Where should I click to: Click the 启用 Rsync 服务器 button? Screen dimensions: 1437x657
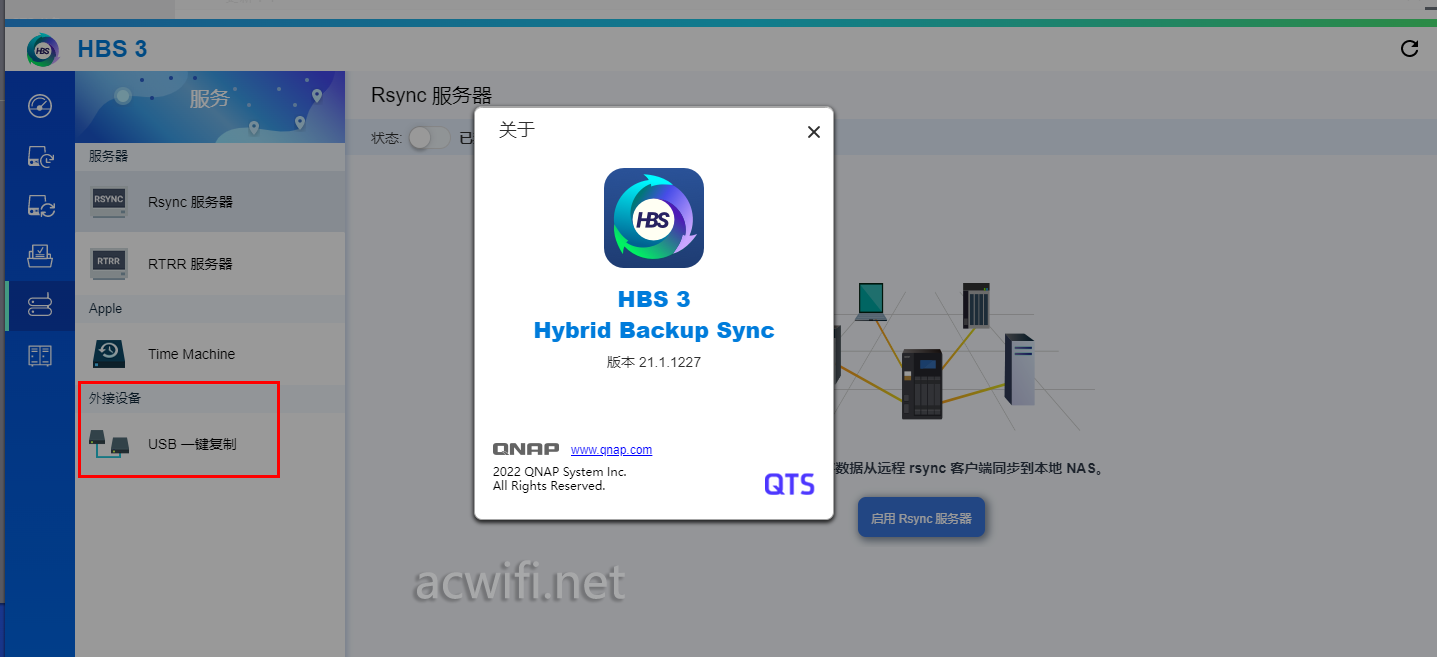(x=922, y=518)
